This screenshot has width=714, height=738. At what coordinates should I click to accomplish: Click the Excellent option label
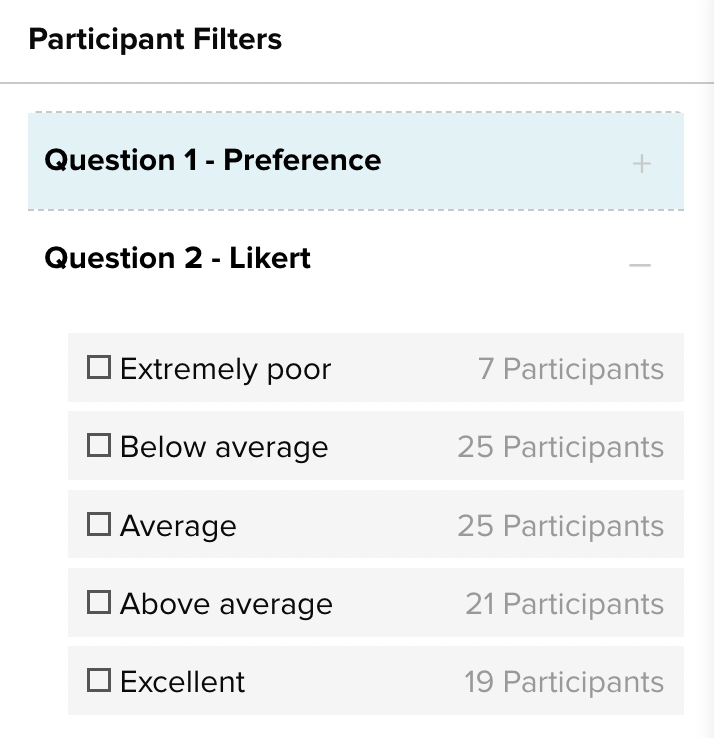pyautogui.click(x=182, y=682)
